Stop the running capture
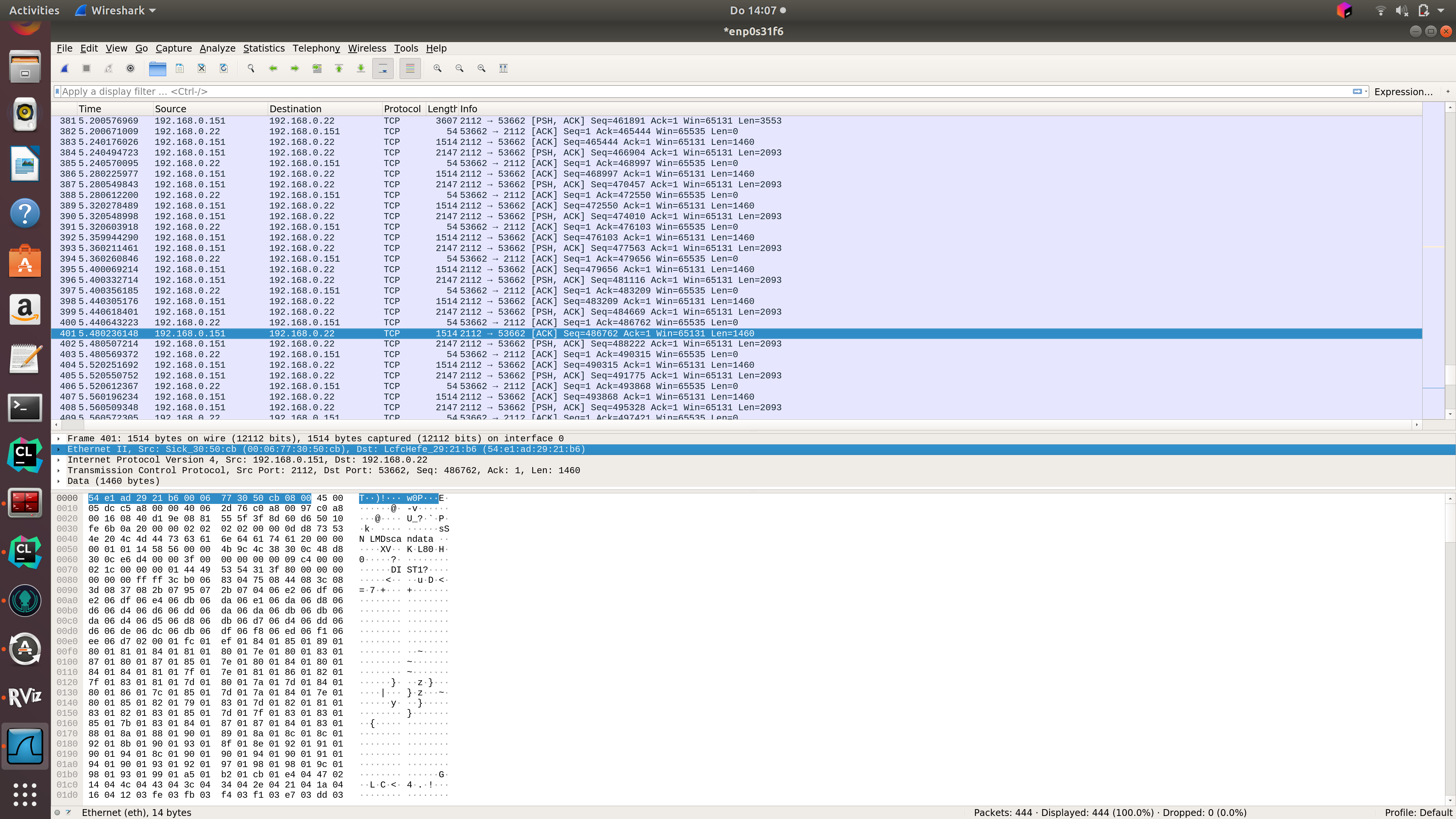1456x819 pixels. [x=86, y=68]
